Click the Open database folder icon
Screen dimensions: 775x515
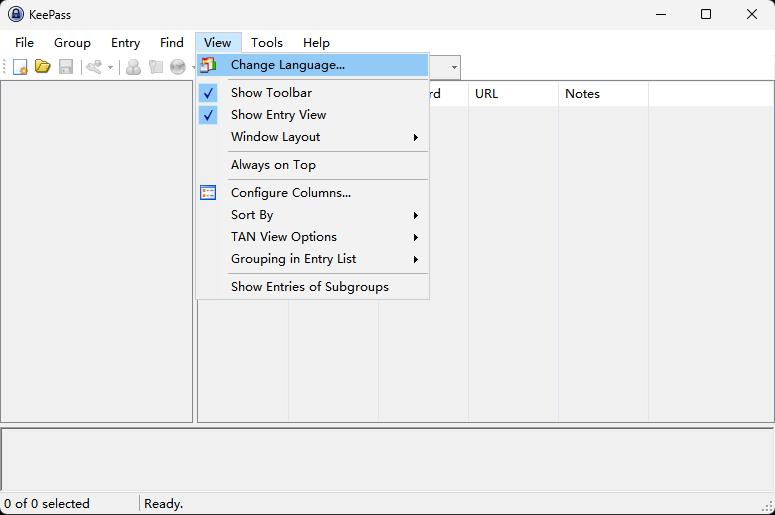(43, 67)
